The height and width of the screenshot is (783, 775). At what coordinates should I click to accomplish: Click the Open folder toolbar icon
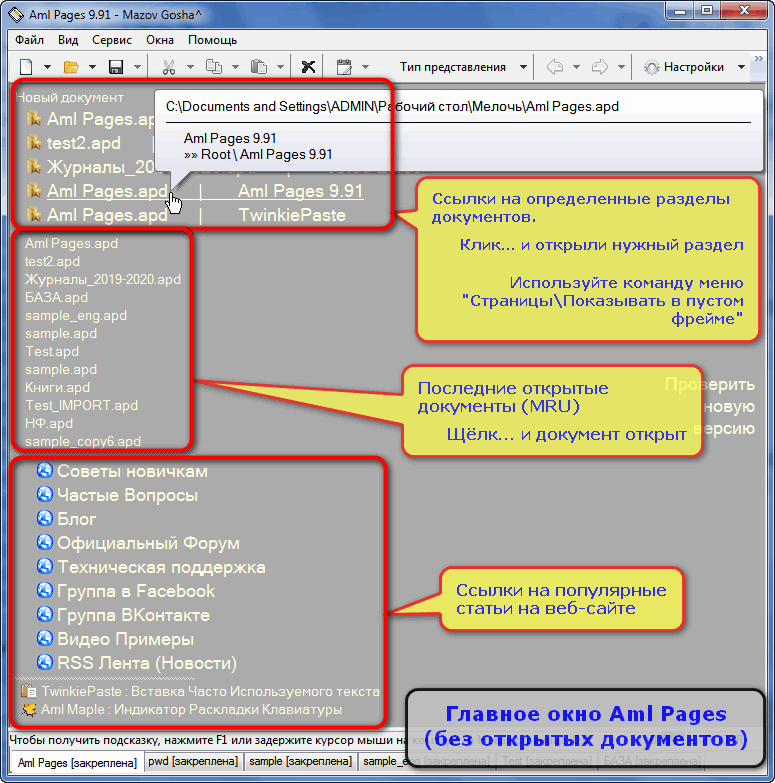pyautogui.click(x=71, y=66)
